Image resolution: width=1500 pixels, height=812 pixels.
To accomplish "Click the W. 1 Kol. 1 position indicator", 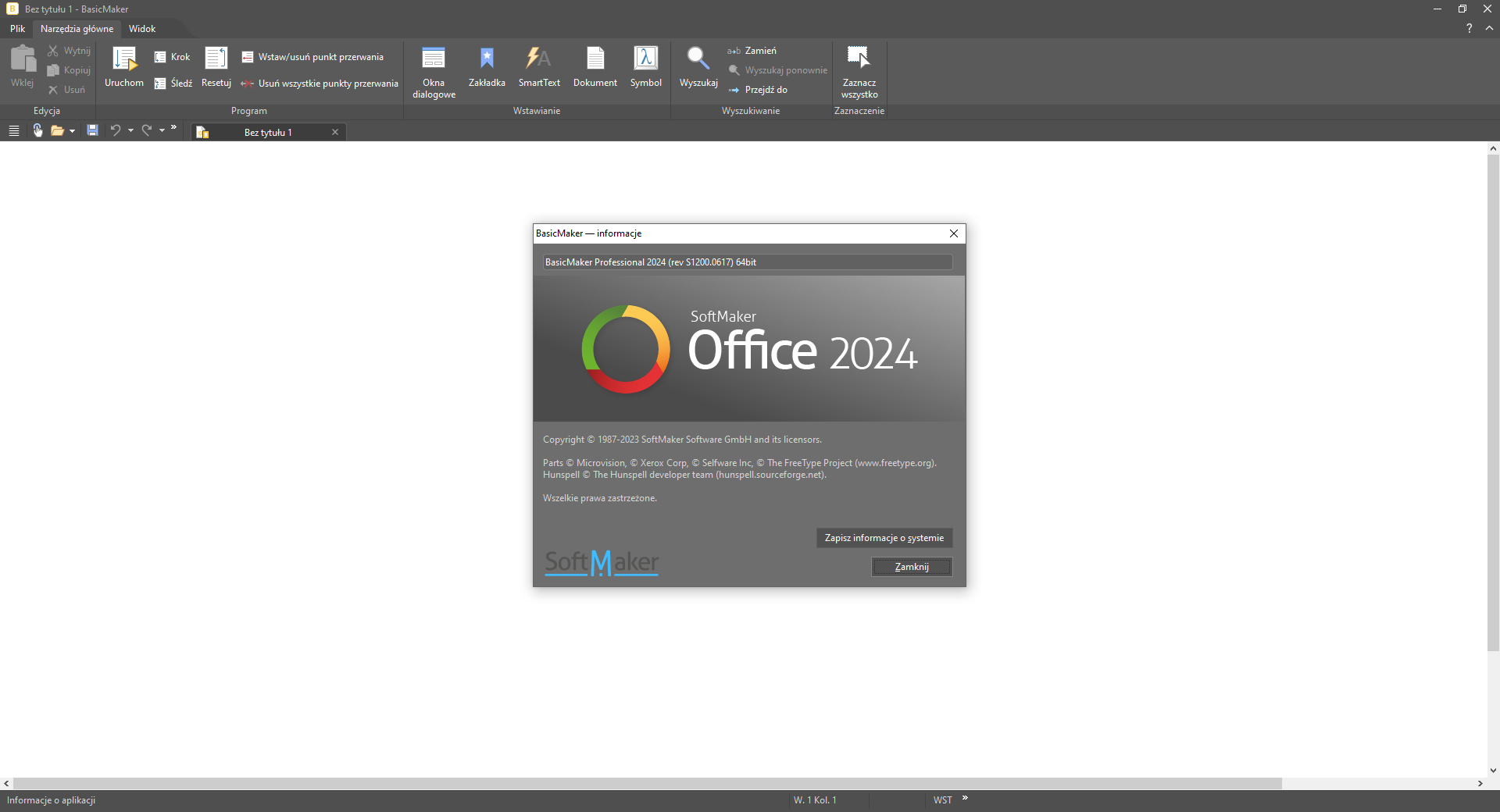I will (x=815, y=800).
